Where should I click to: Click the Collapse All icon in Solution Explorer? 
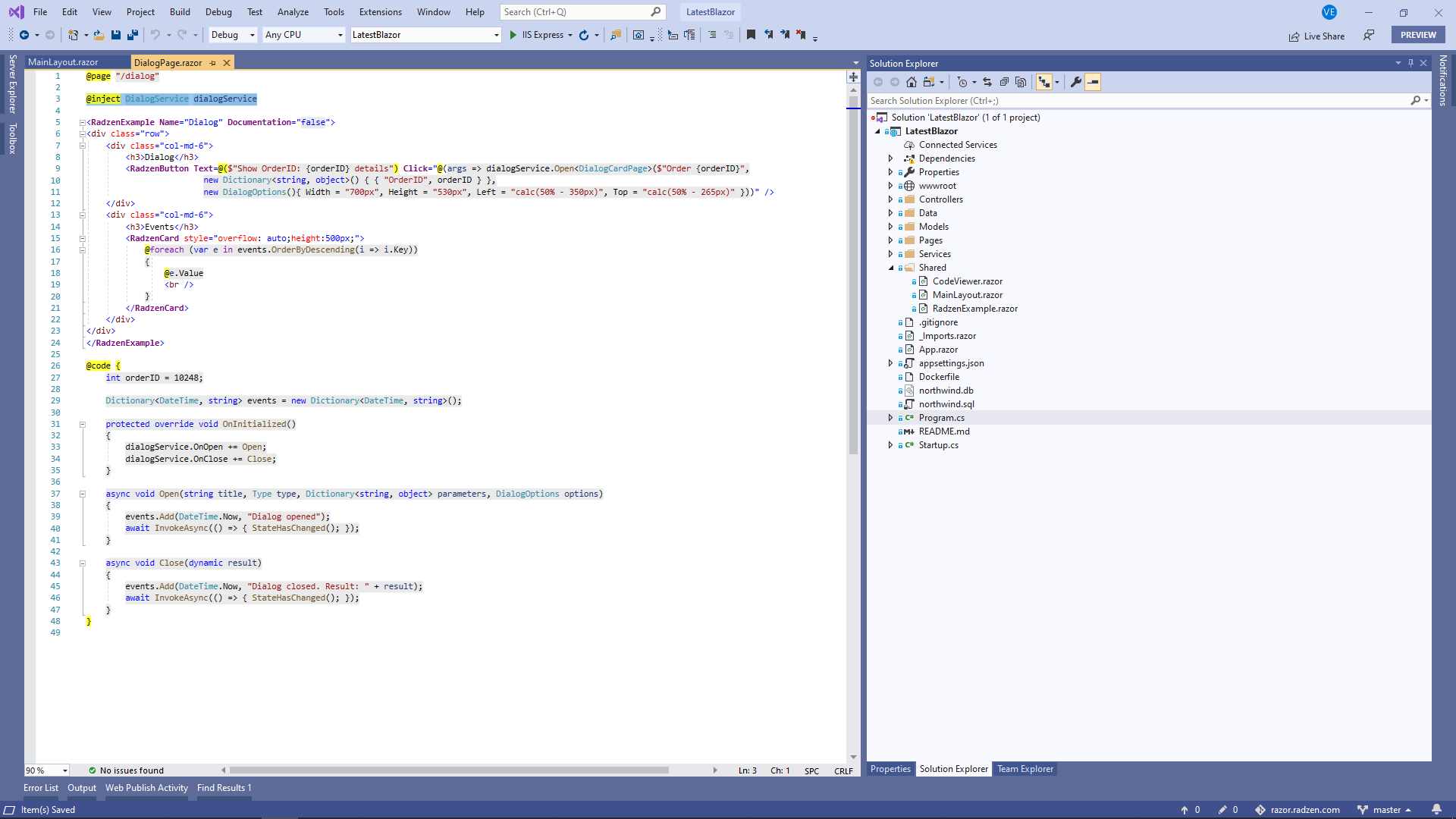tap(1004, 82)
